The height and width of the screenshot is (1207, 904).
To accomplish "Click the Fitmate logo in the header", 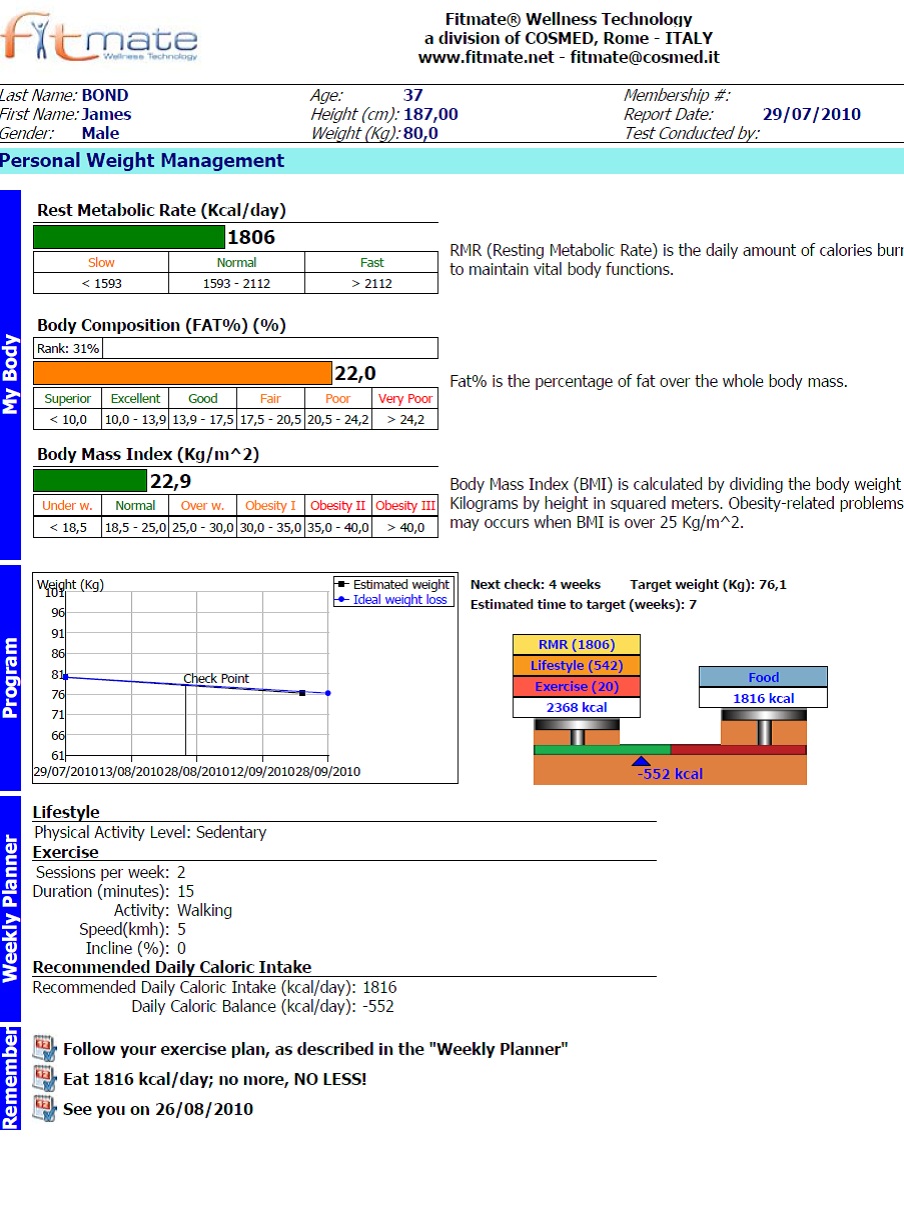I will click(98, 38).
